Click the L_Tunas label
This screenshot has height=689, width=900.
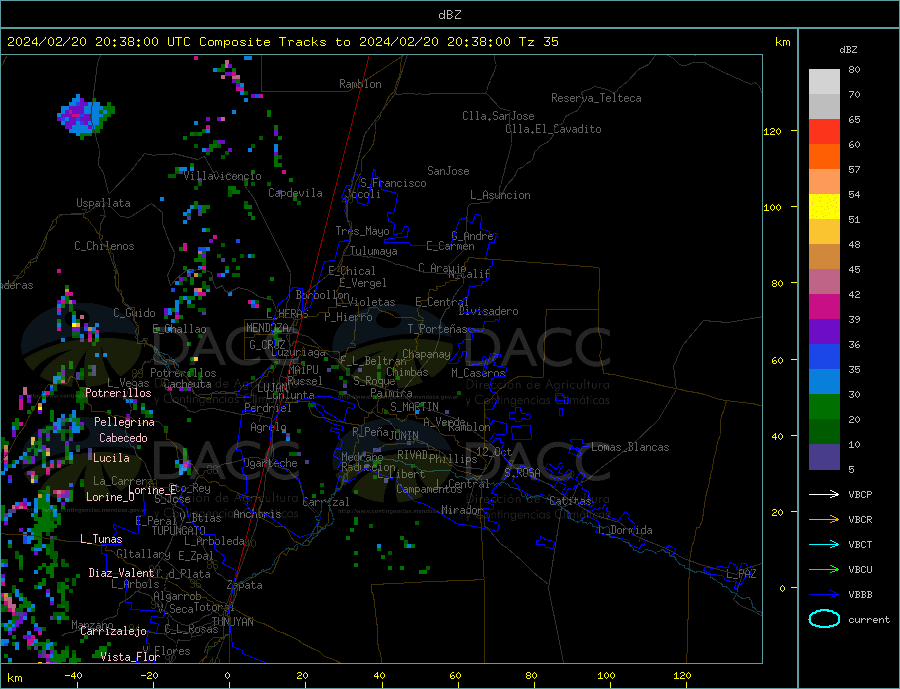click(x=101, y=539)
